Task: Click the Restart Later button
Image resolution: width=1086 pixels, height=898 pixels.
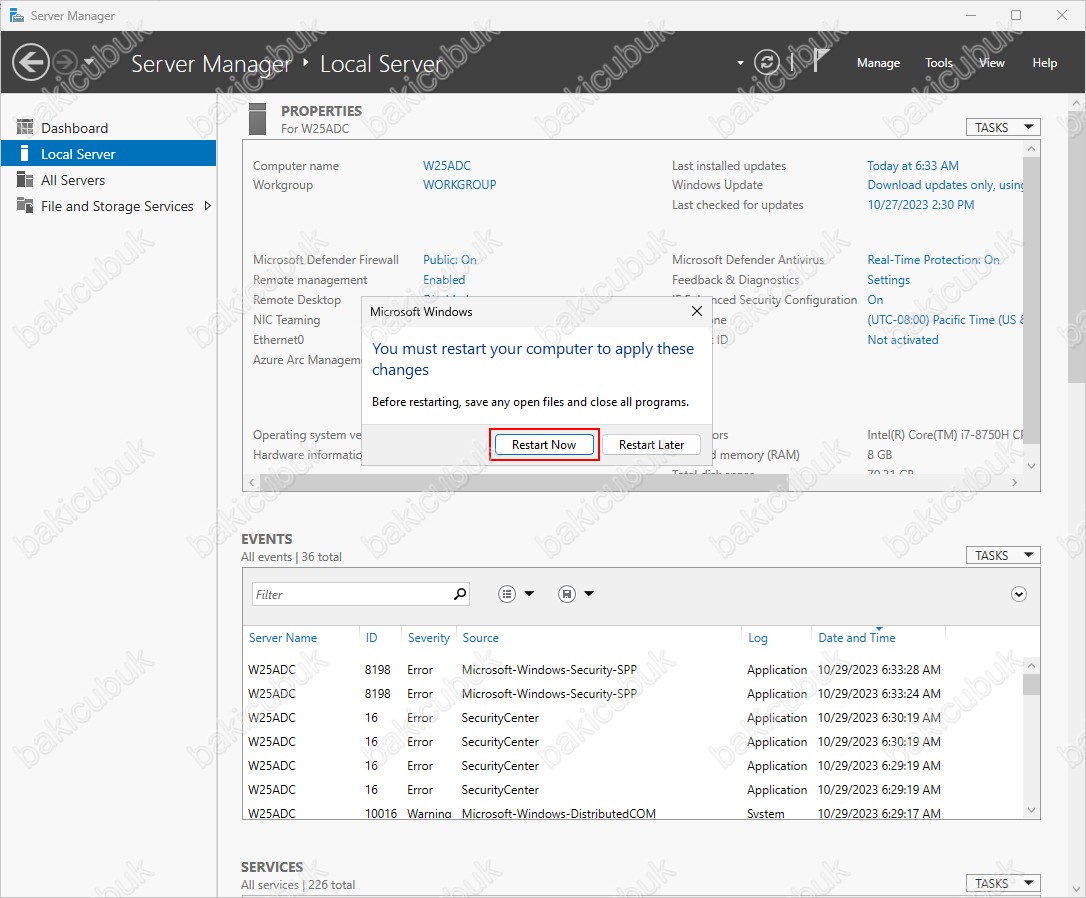Action: point(651,444)
